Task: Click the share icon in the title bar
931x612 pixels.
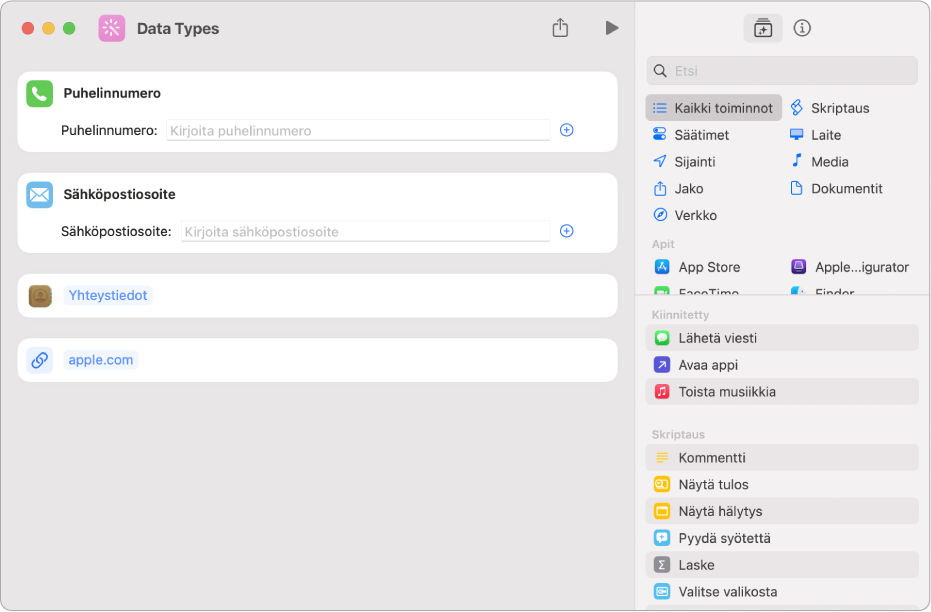Action: tap(560, 28)
